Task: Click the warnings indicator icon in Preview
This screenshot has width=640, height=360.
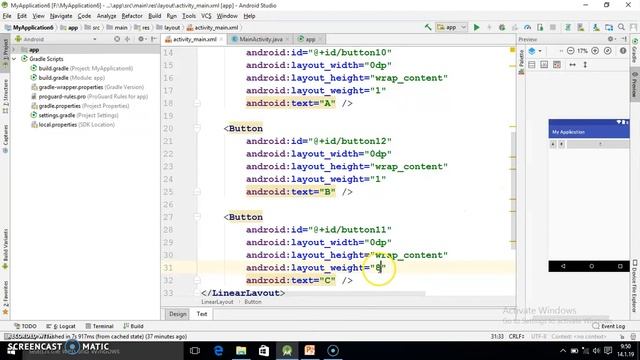Action: click(x=623, y=51)
